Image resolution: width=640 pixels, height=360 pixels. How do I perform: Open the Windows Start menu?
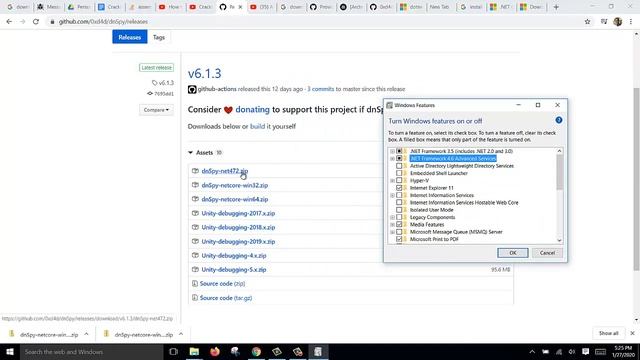pos(10,351)
